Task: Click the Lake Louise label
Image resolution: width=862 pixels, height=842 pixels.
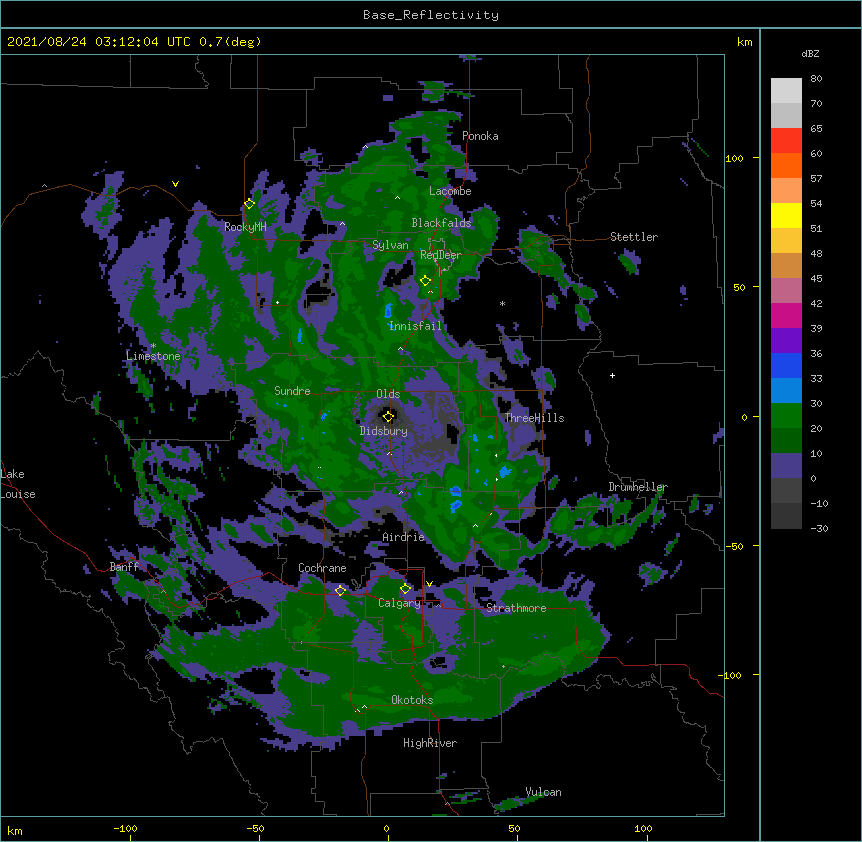Action: click(x=18, y=484)
